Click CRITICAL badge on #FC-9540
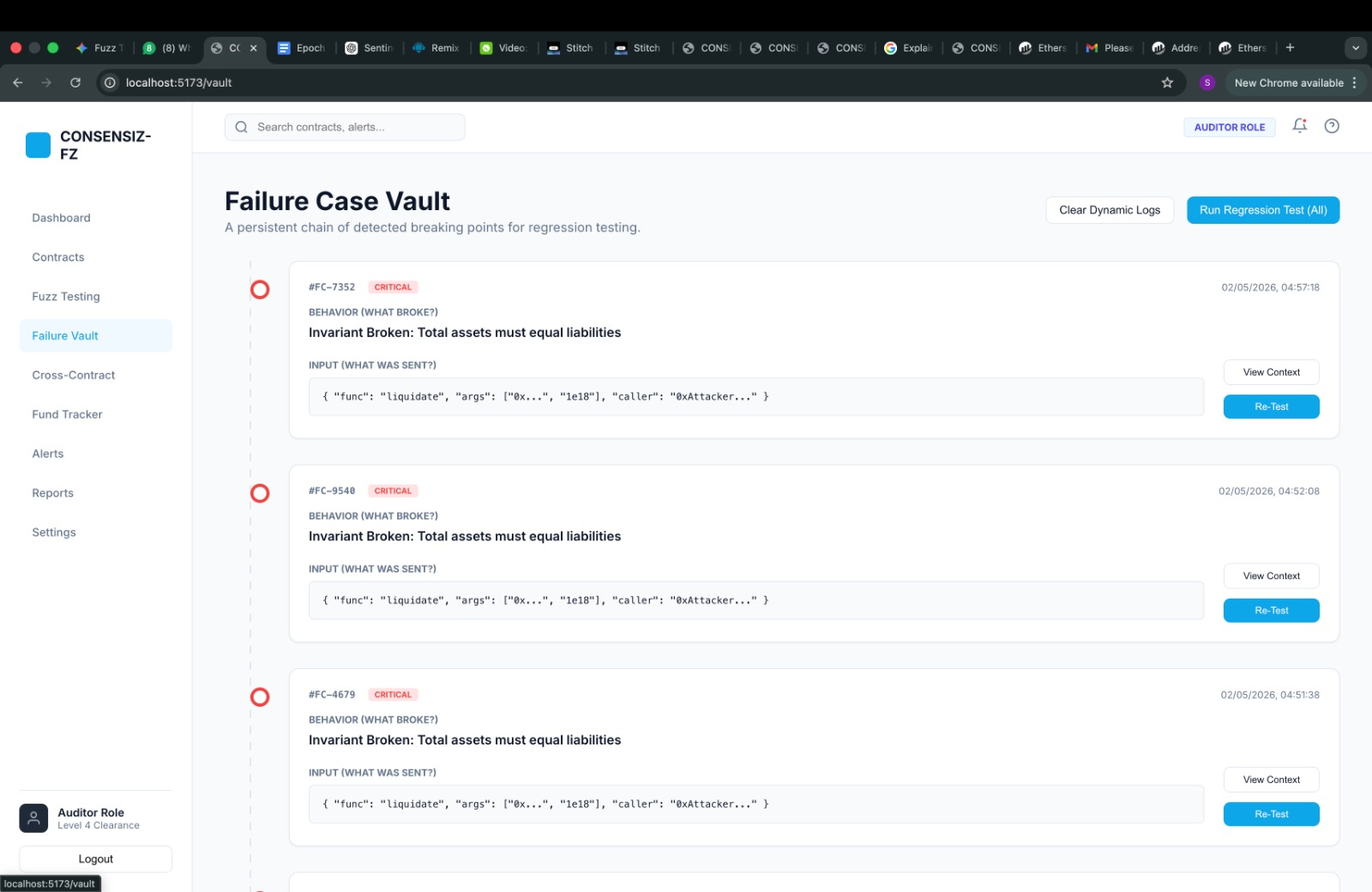Viewport: 1372px width, 892px height. point(393,491)
